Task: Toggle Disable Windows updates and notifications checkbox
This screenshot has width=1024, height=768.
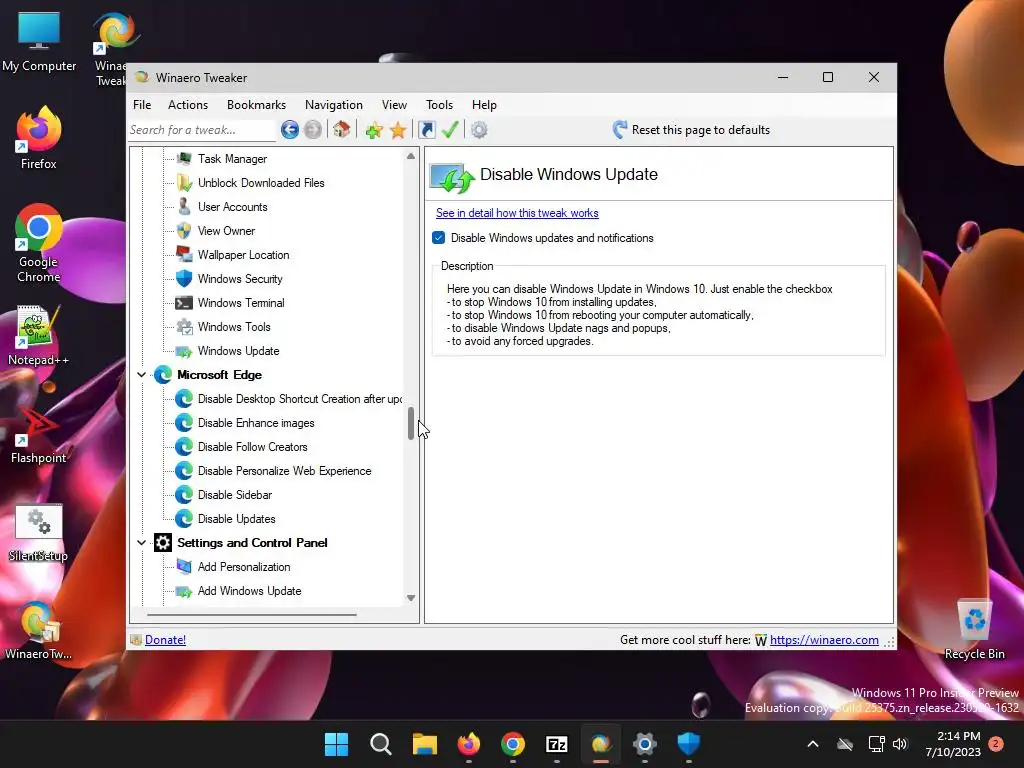Action: [x=439, y=238]
